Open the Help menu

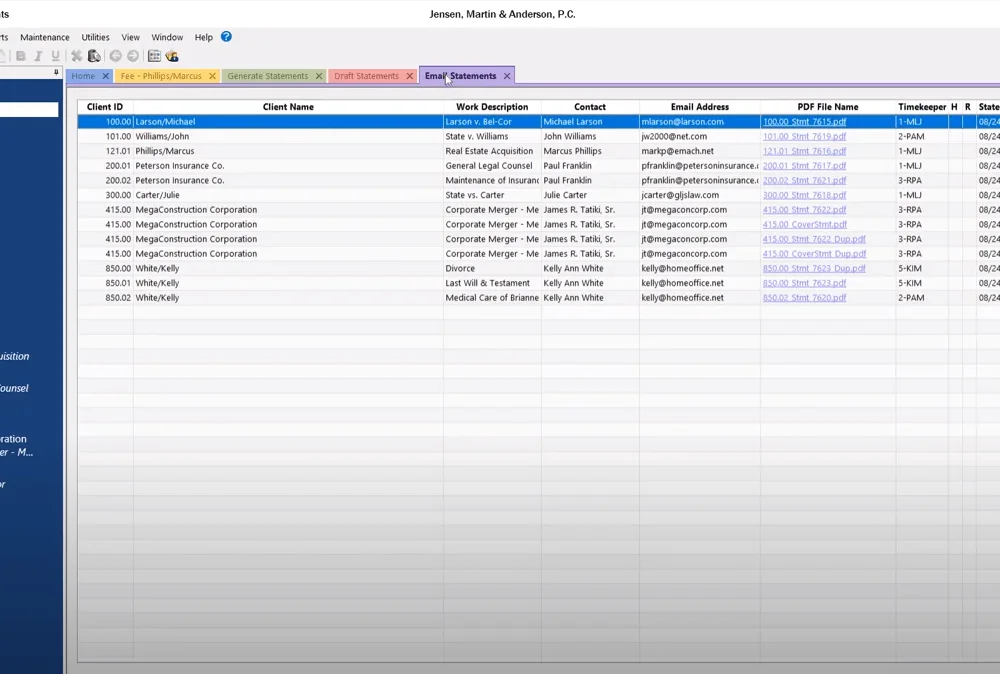203,37
